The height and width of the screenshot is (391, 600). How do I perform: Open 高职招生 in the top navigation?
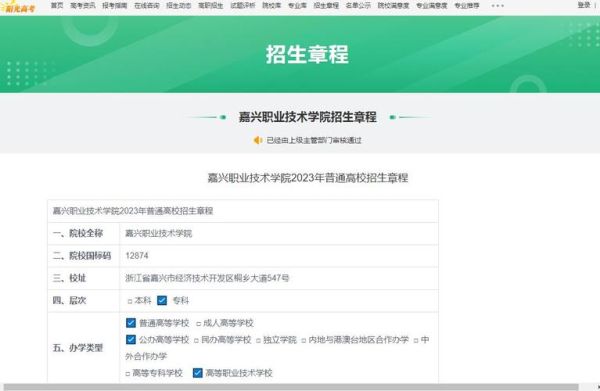(210, 5)
